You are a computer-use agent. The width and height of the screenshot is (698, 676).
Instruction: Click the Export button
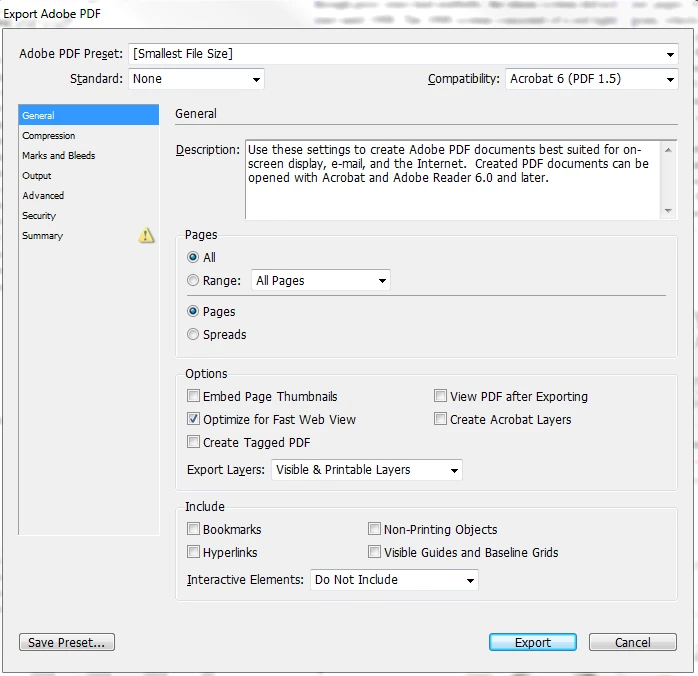tap(533, 642)
